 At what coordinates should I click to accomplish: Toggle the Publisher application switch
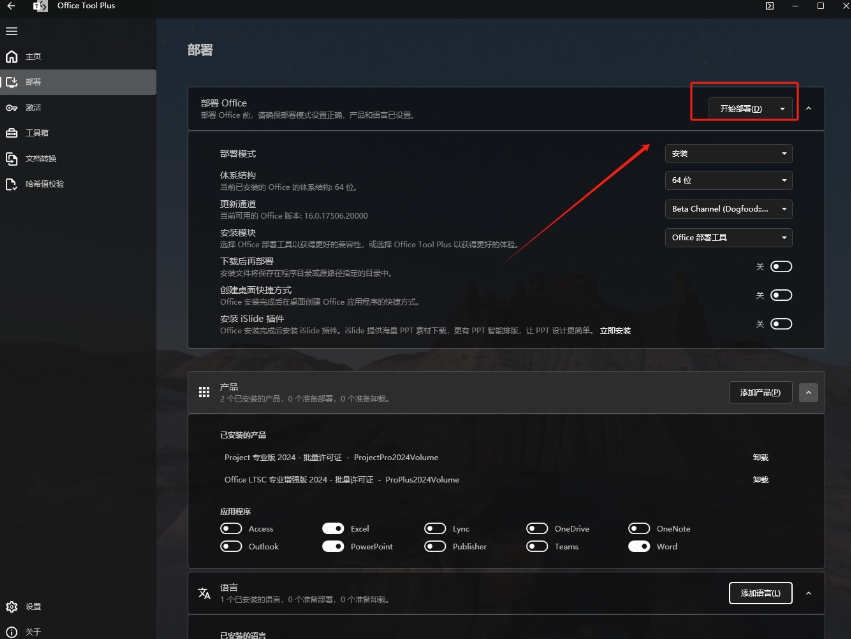[x=435, y=547]
